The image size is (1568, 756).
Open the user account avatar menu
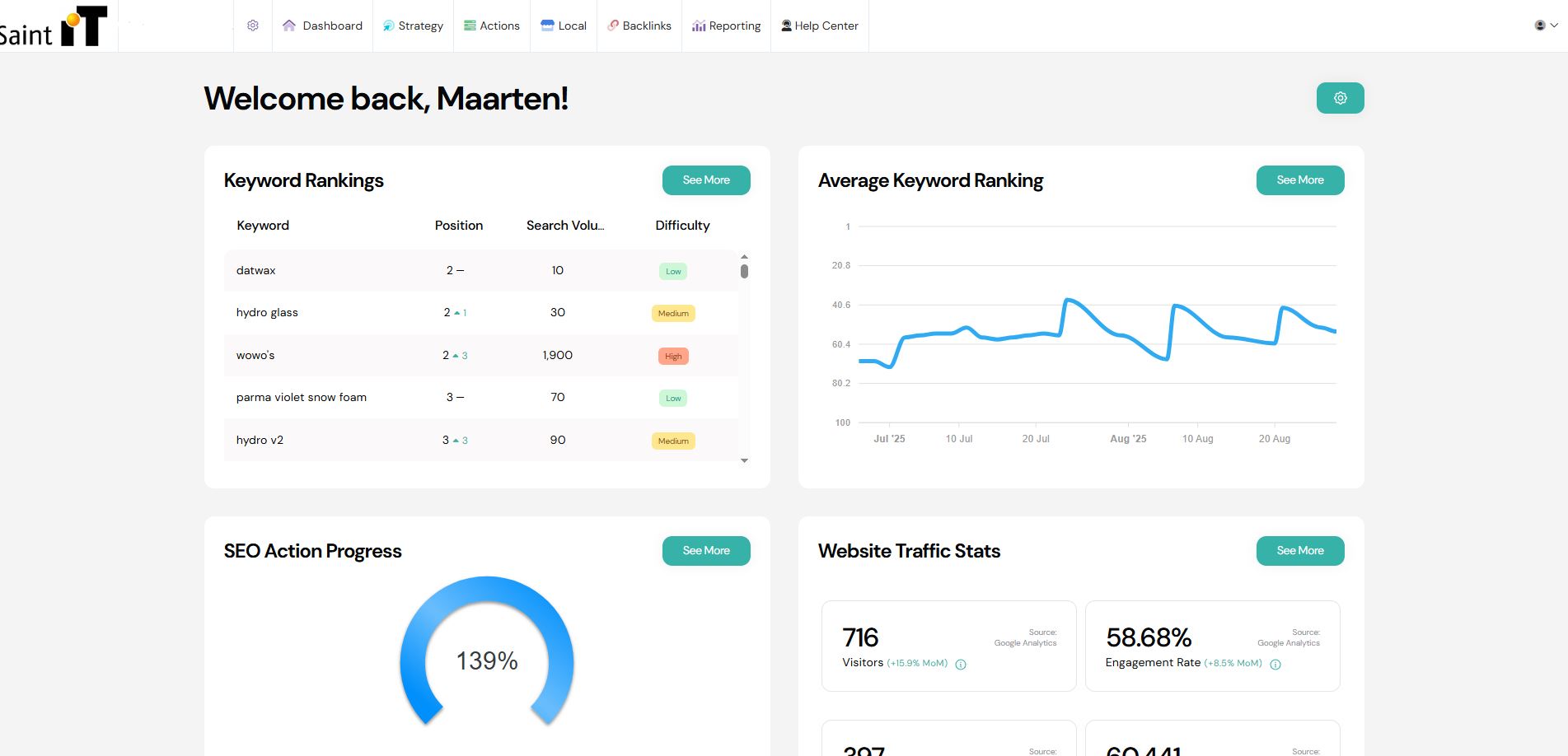pyautogui.click(x=1545, y=26)
